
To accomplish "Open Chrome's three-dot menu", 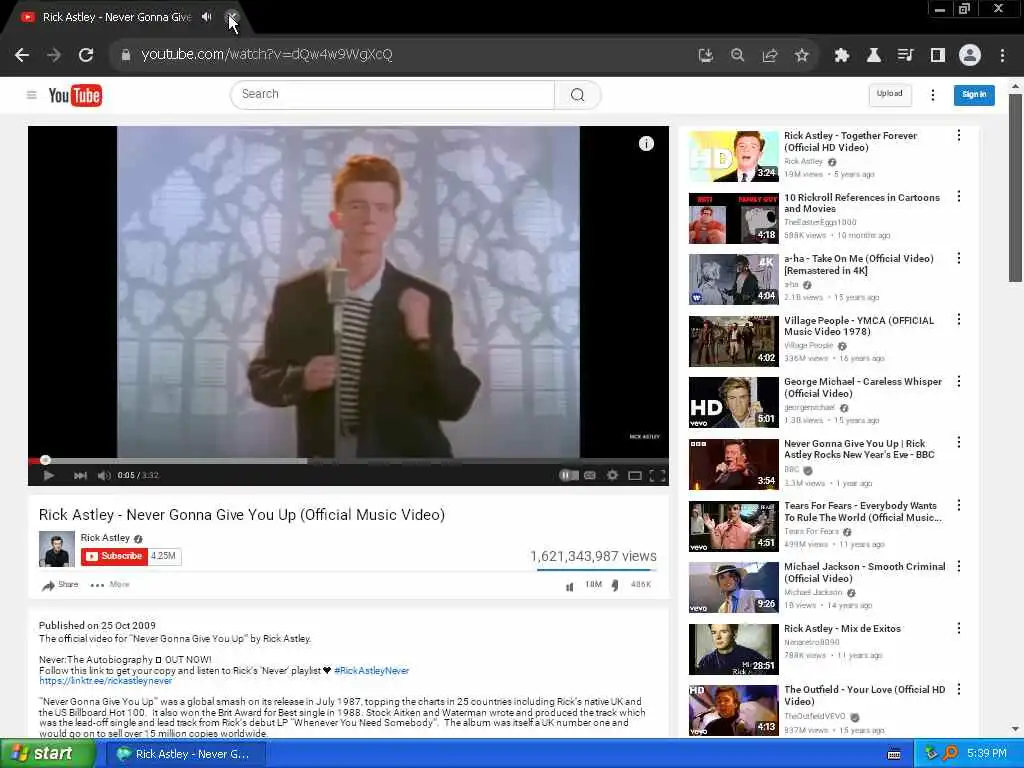I will click(1002, 55).
